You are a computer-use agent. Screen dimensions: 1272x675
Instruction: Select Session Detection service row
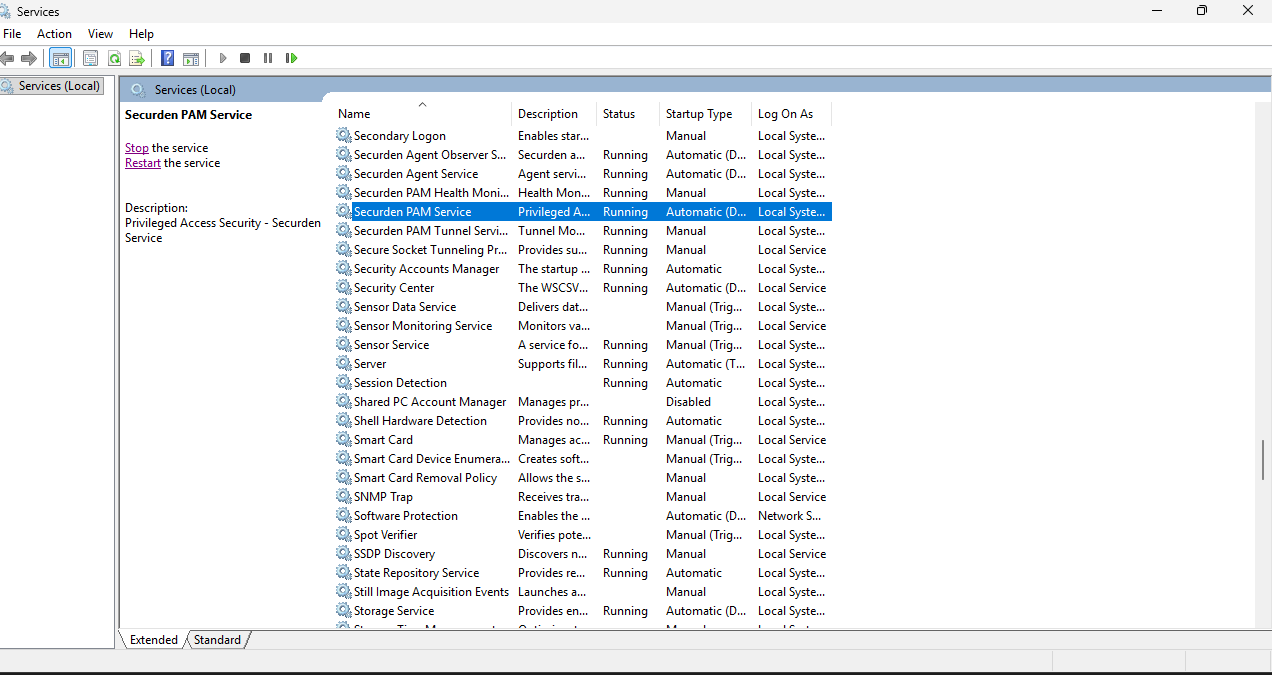(x=583, y=382)
